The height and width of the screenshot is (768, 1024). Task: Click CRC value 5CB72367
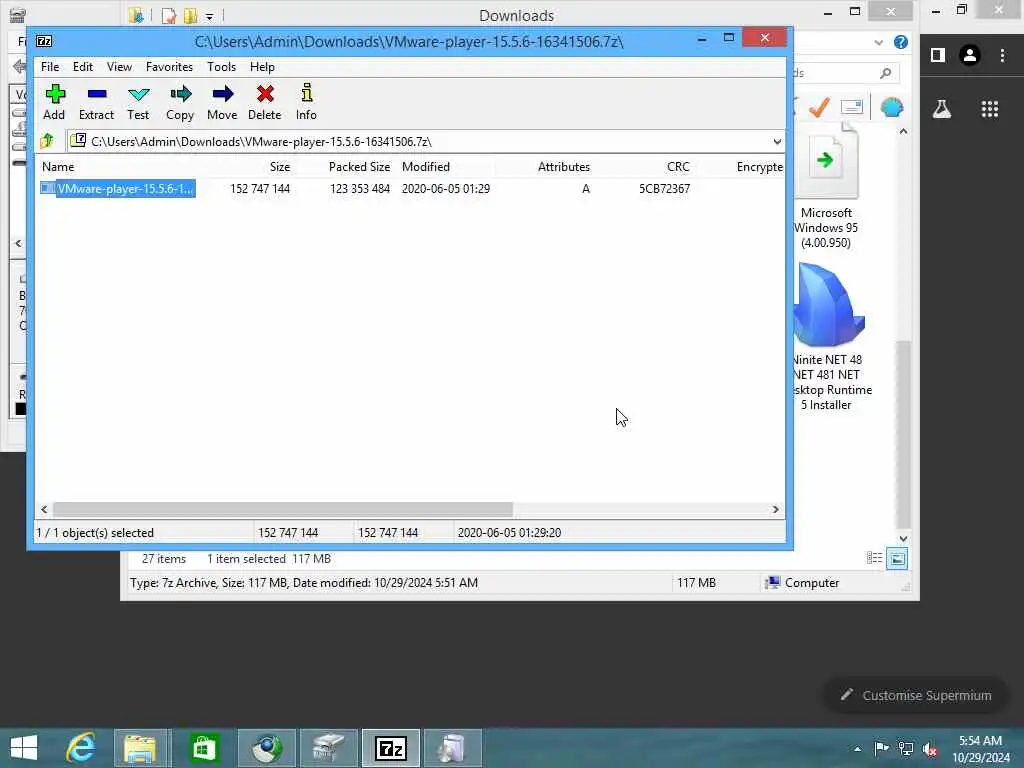[664, 189]
